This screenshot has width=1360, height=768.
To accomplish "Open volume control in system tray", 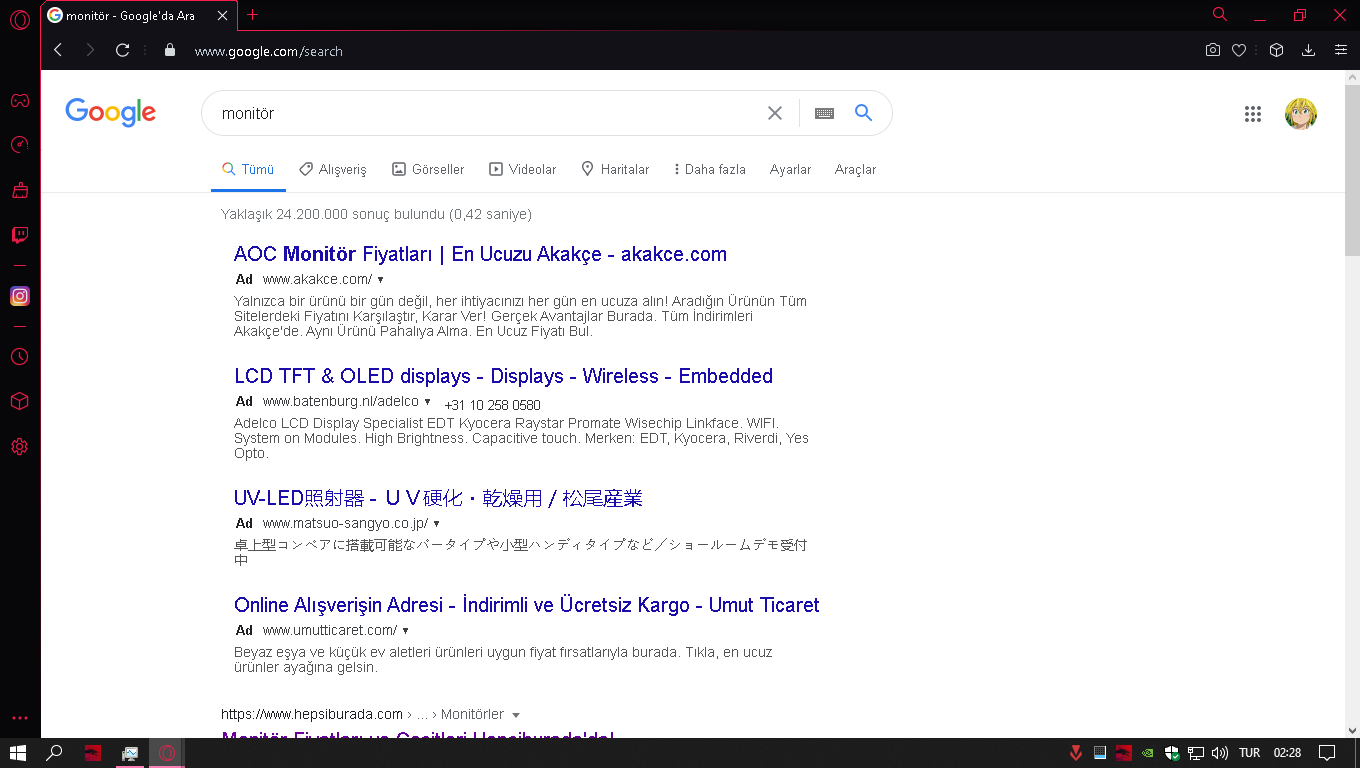I will tap(1219, 753).
